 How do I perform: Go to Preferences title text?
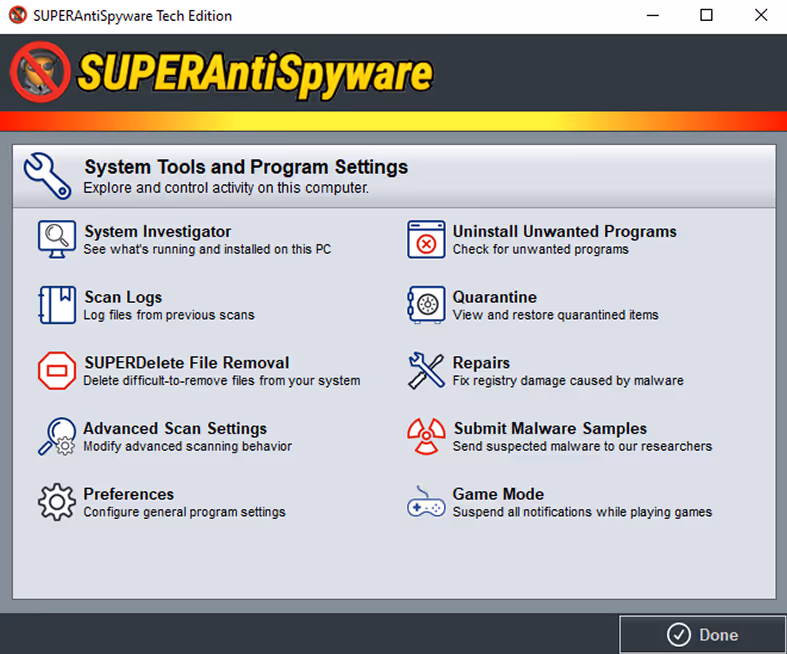click(128, 494)
